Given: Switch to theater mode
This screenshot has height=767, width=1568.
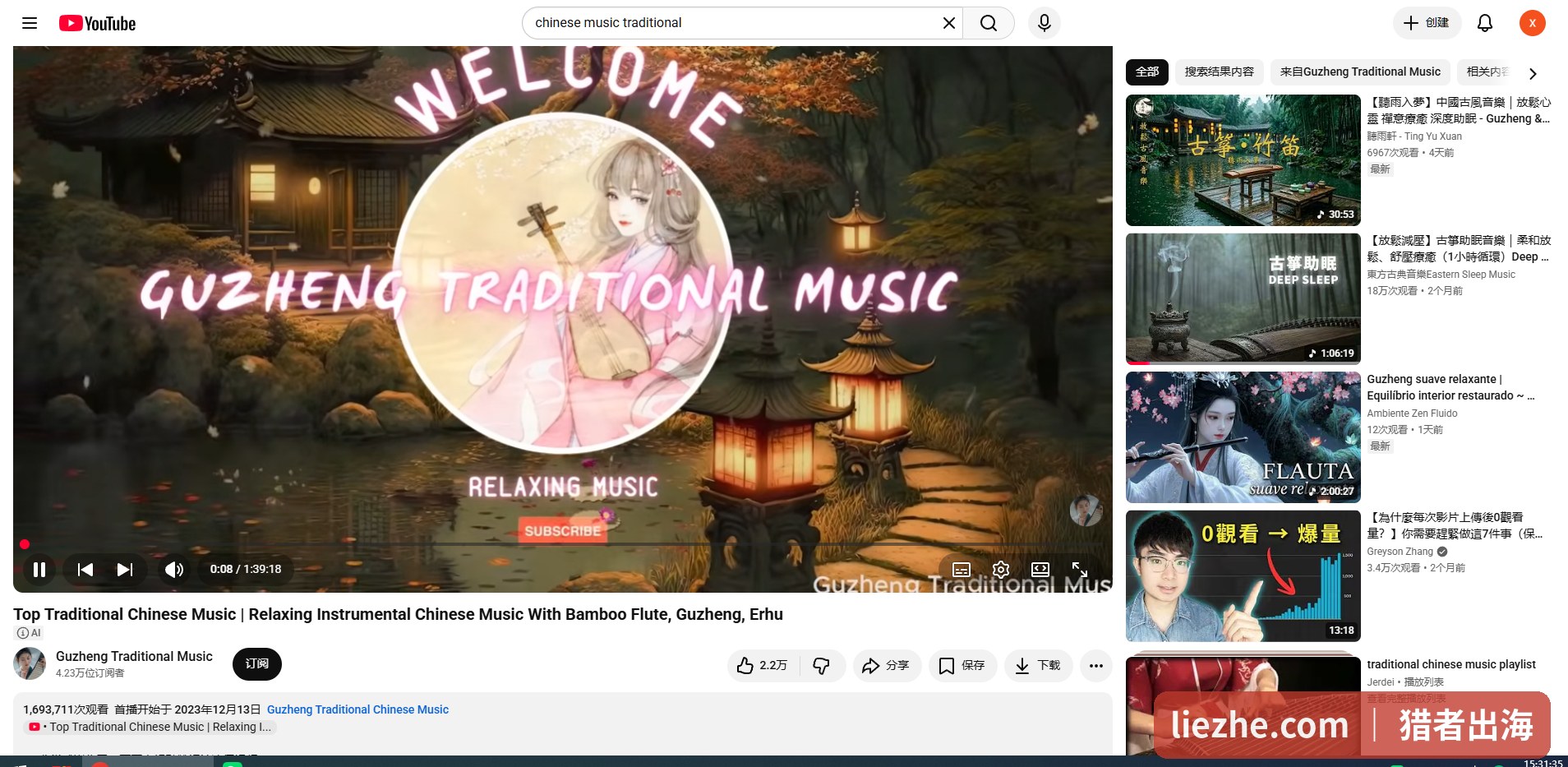Looking at the screenshot, I should [x=1040, y=570].
